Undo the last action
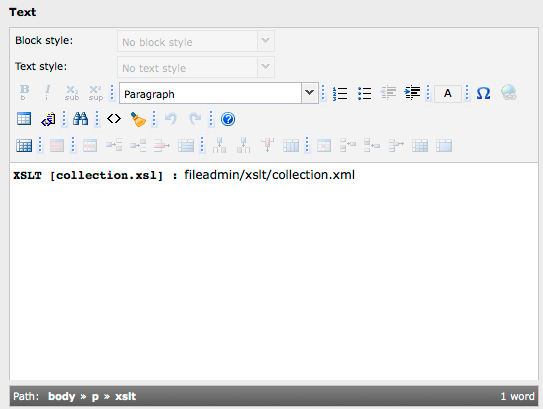This screenshot has height=409, width=543. click(x=171, y=119)
